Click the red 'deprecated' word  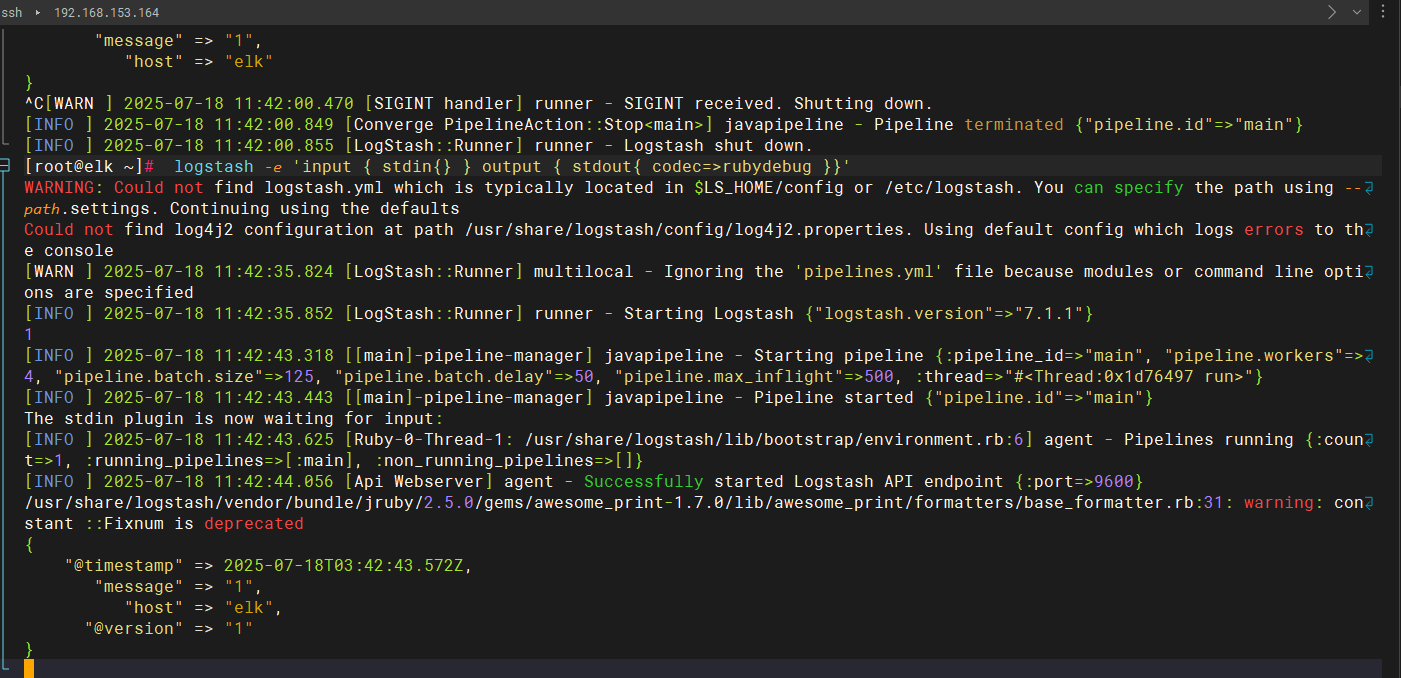(x=253, y=524)
